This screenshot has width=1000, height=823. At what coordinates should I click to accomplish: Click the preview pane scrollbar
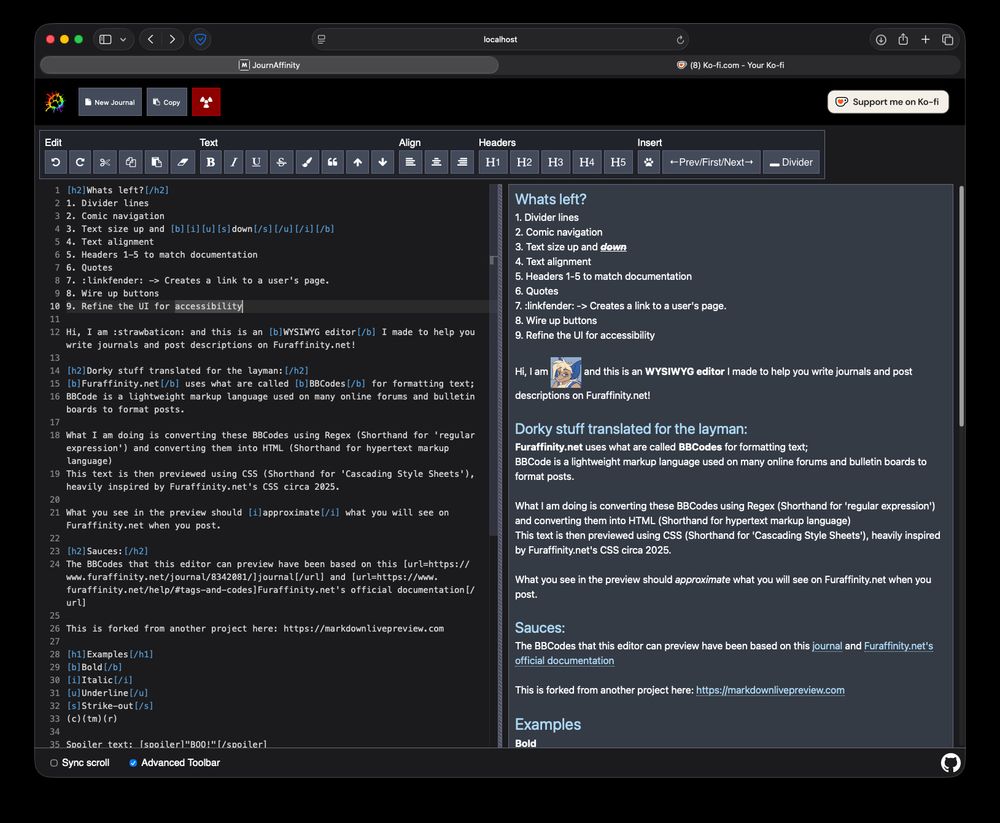point(961,306)
